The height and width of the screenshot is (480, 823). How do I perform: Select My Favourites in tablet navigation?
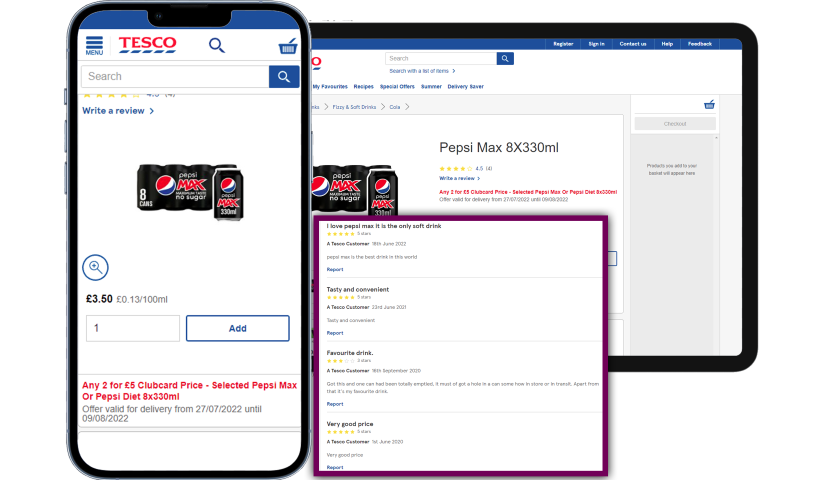[330, 87]
